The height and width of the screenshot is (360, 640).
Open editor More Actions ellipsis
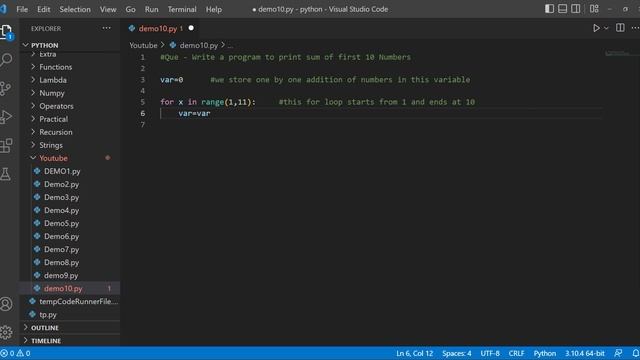point(635,28)
